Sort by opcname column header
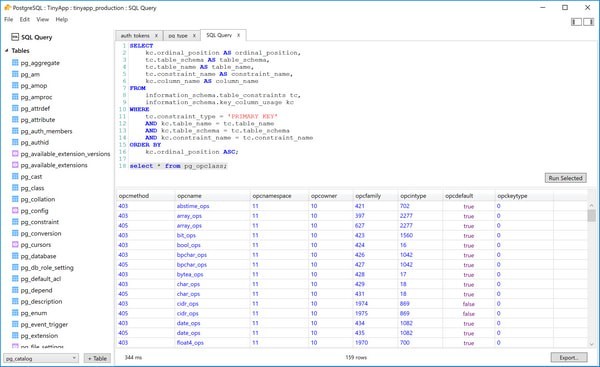 coord(189,196)
